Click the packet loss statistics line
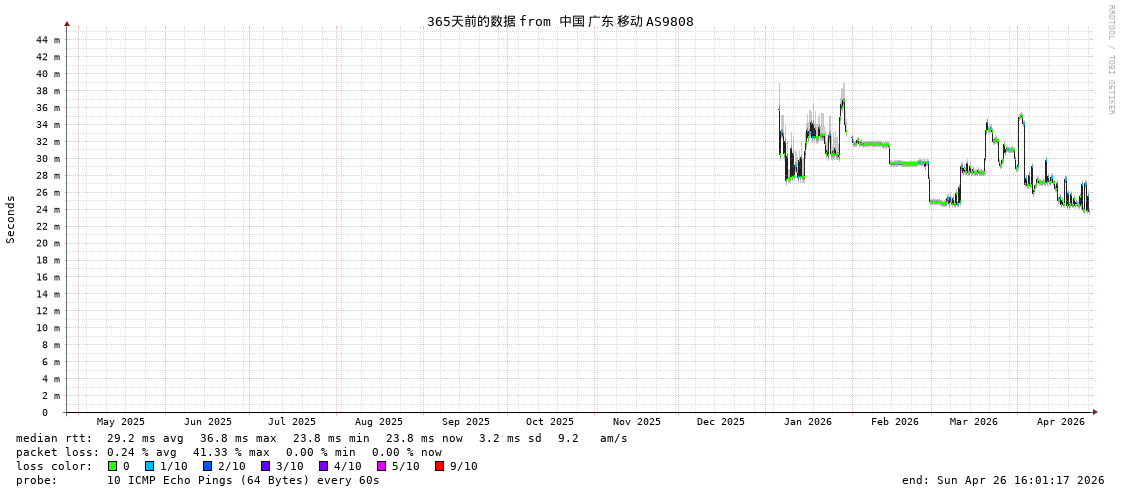 coord(228,452)
